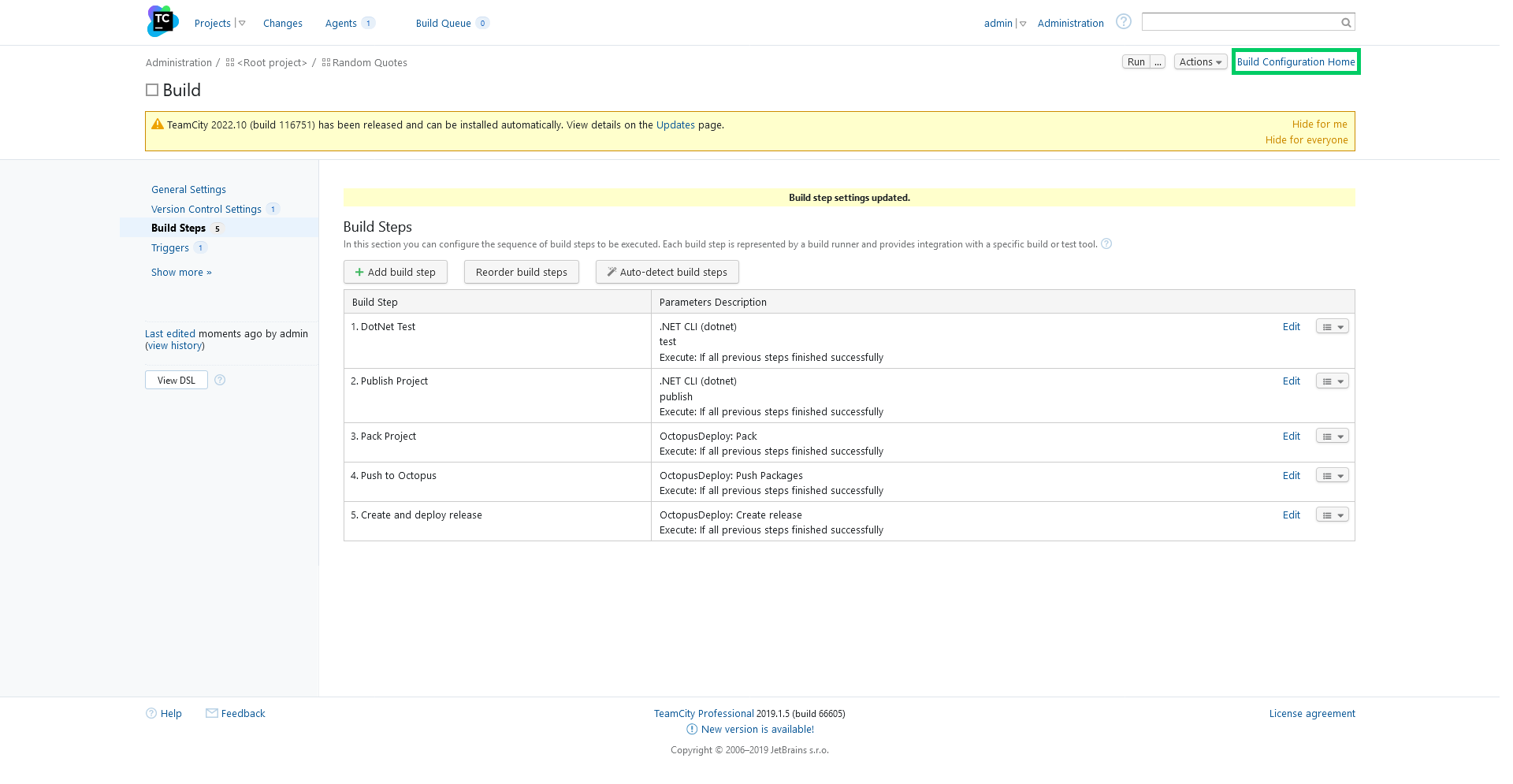Screen dimensions: 1513x784
Task: Click the TeamCity logo icon
Action: coord(163,21)
